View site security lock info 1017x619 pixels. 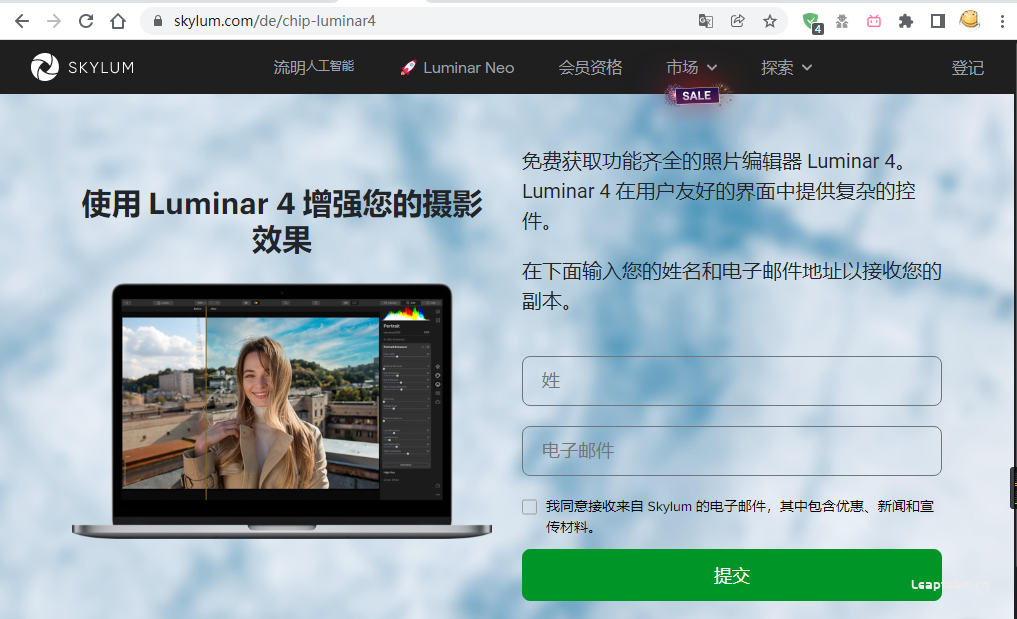(158, 21)
